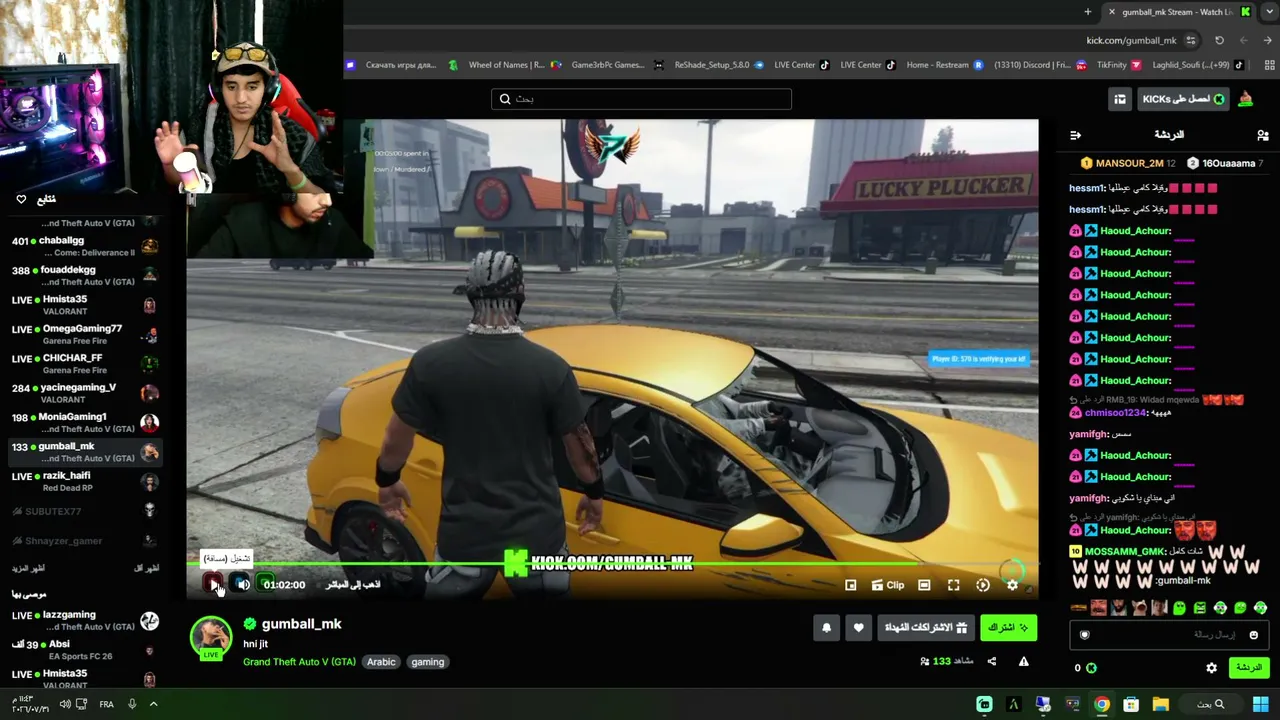The width and height of the screenshot is (1280, 720).
Task: Select the Arabic tag
Action: [x=381, y=662]
